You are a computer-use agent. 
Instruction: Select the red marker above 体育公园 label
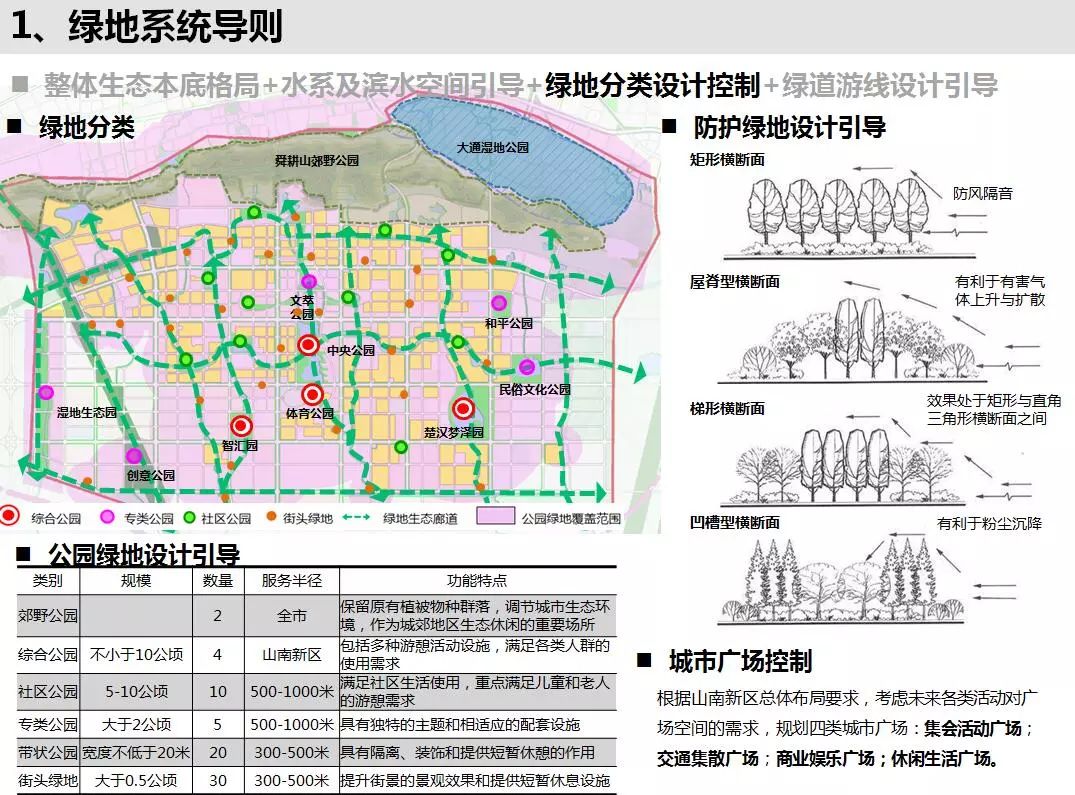pos(313,394)
